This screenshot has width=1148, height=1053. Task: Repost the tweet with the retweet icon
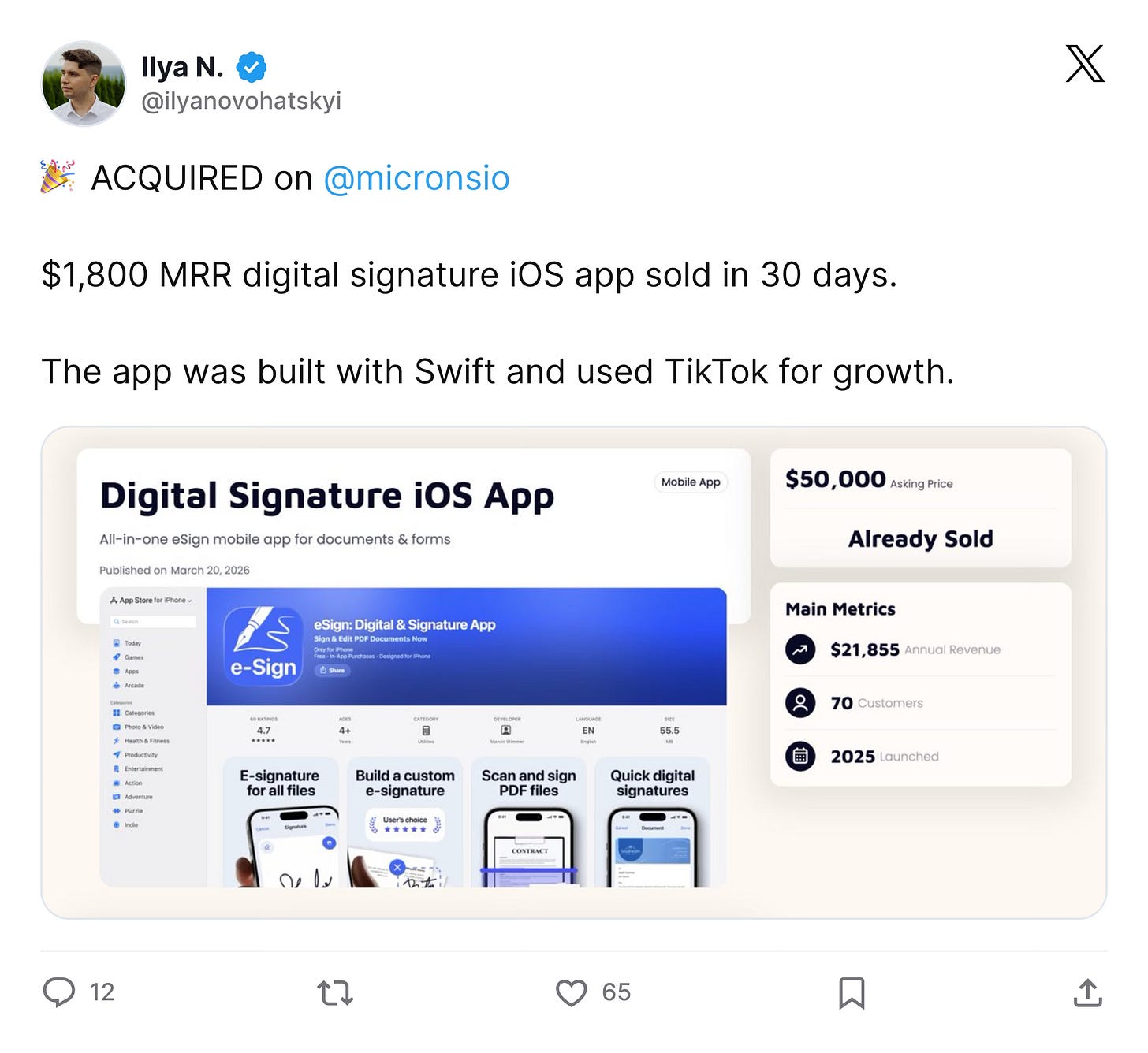[x=335, y=993]
